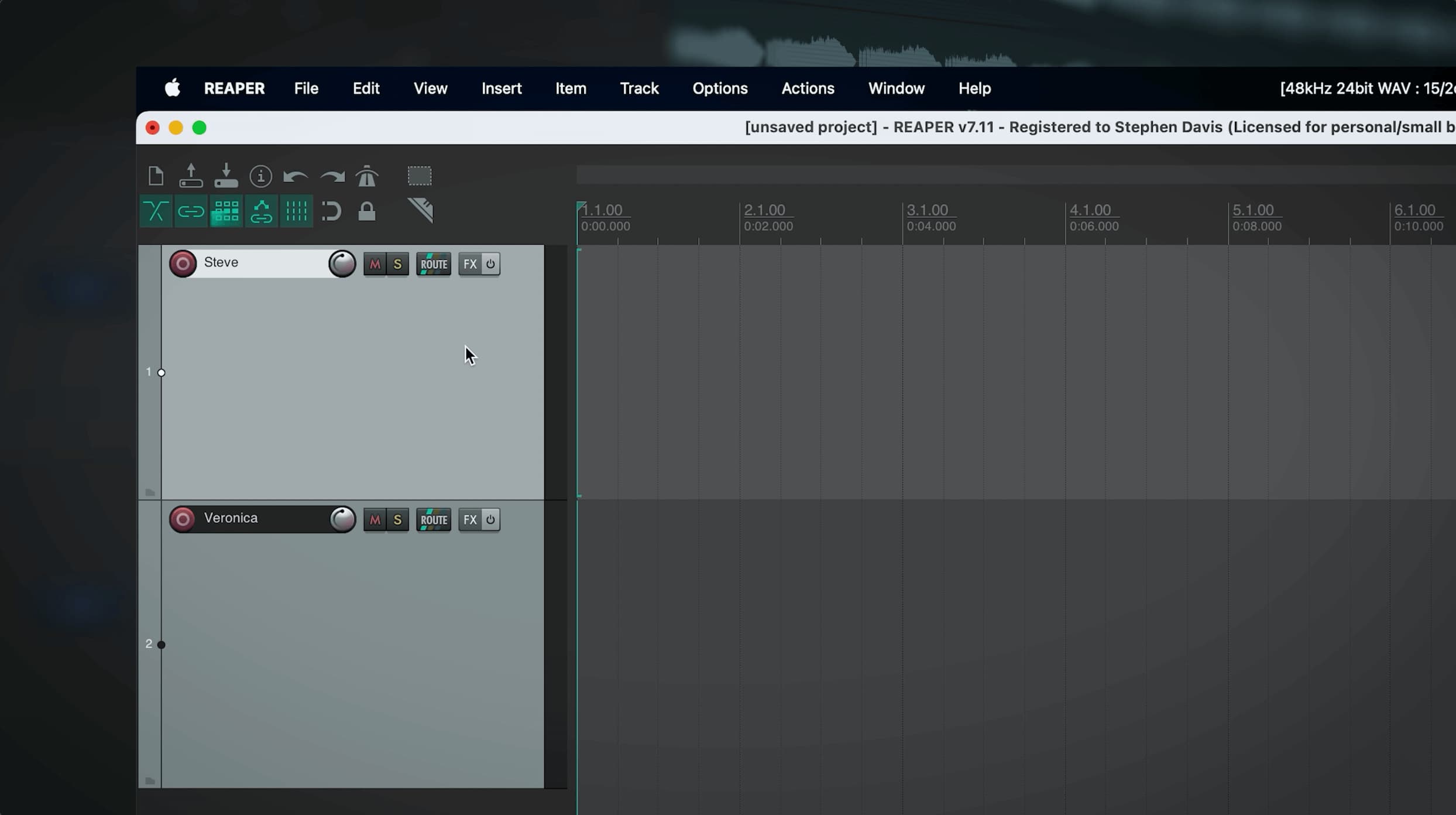Screen dimensions: 1456x815
Task: Click the Steve track volume knob
Action: (342, 263)
